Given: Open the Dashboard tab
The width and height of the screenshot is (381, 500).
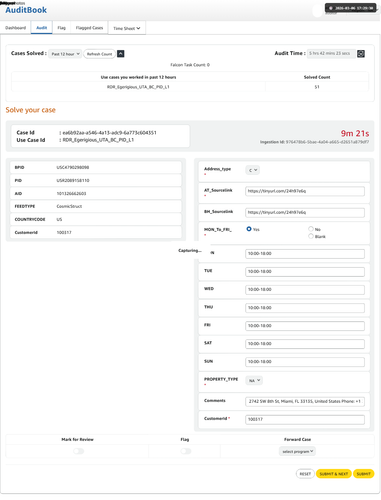Looking at the screenshot, I should [15, 28].
